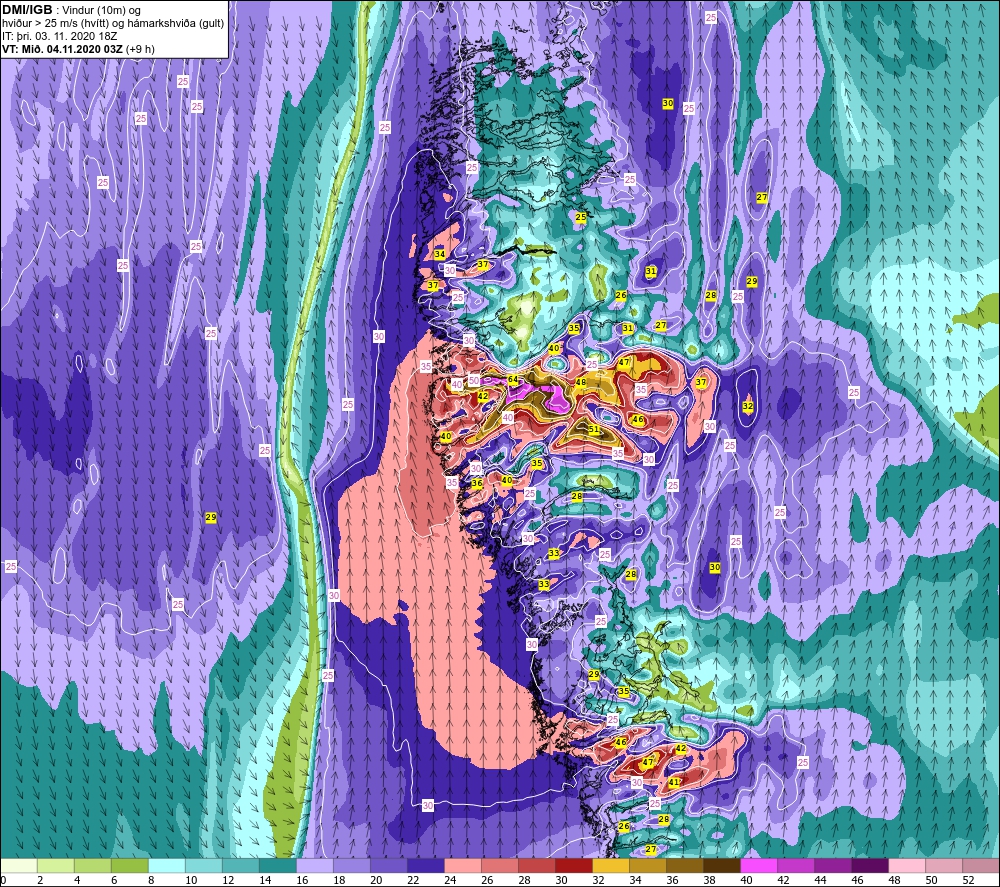Pick the light green 2–4 legend swatch
Image resolution: width=1000 pixels, height=887 pixels.
pyautogui.click(x=55, y=865)
